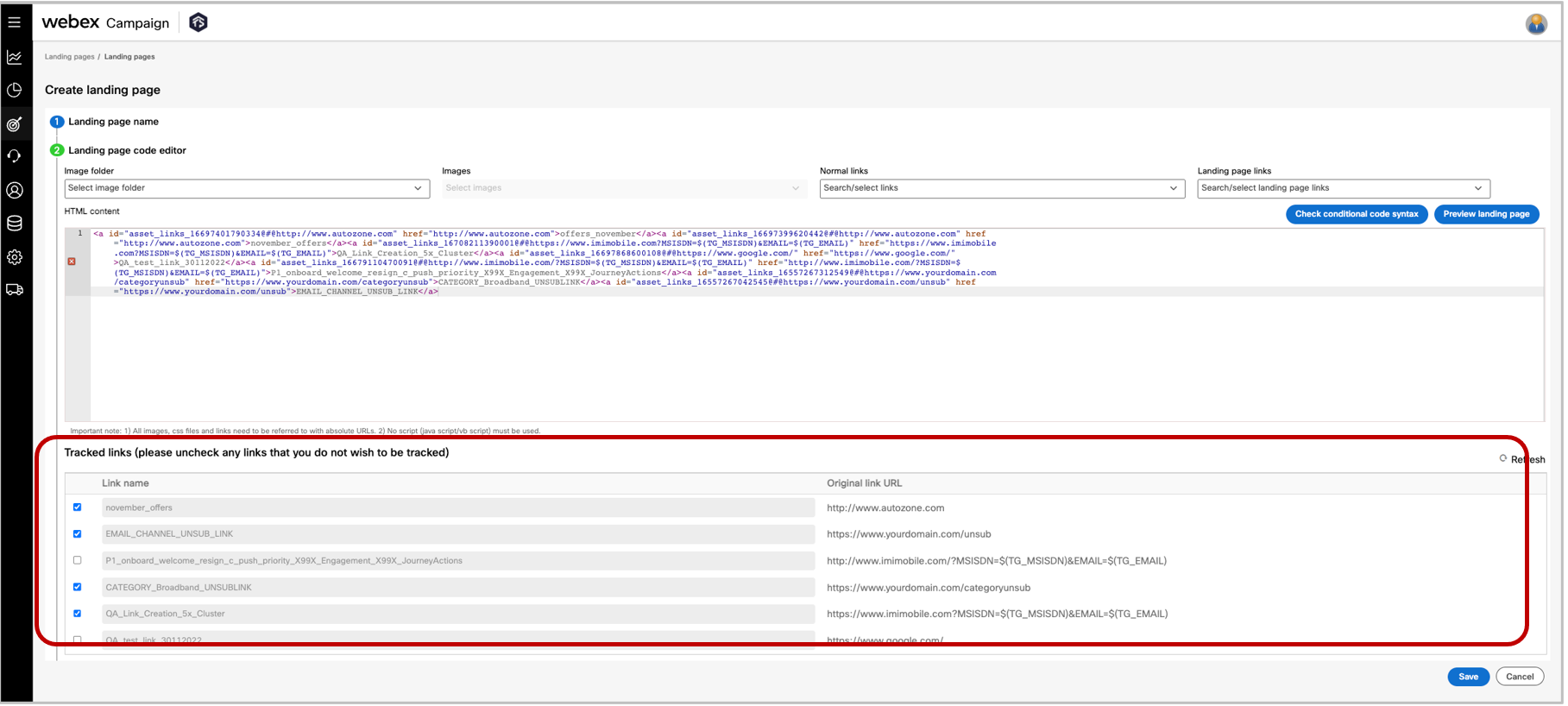Edit the CATEGORY_Broadband_UNSUBLINK name field
The image size is (1568, 706).
pos(458,587)
